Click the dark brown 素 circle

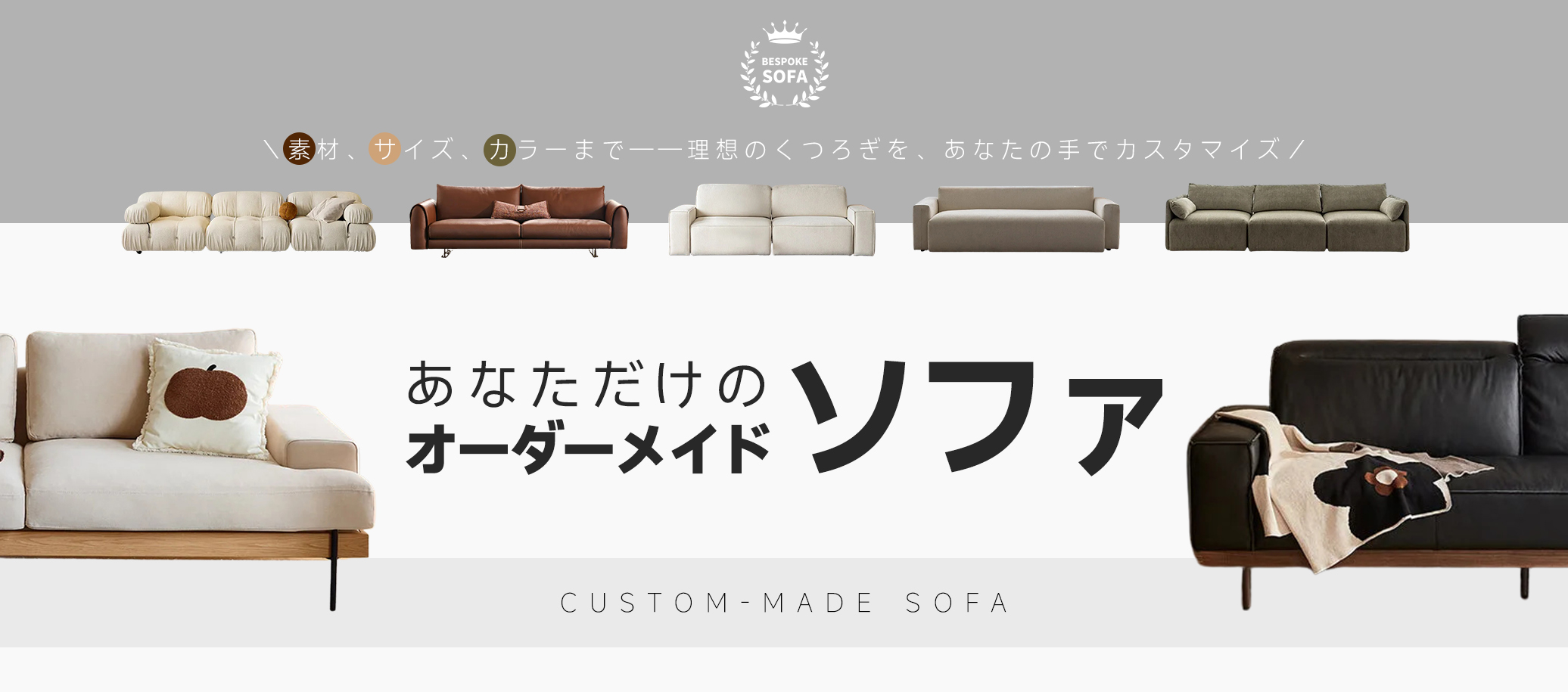pyautogui.click(x=299, y=149)
